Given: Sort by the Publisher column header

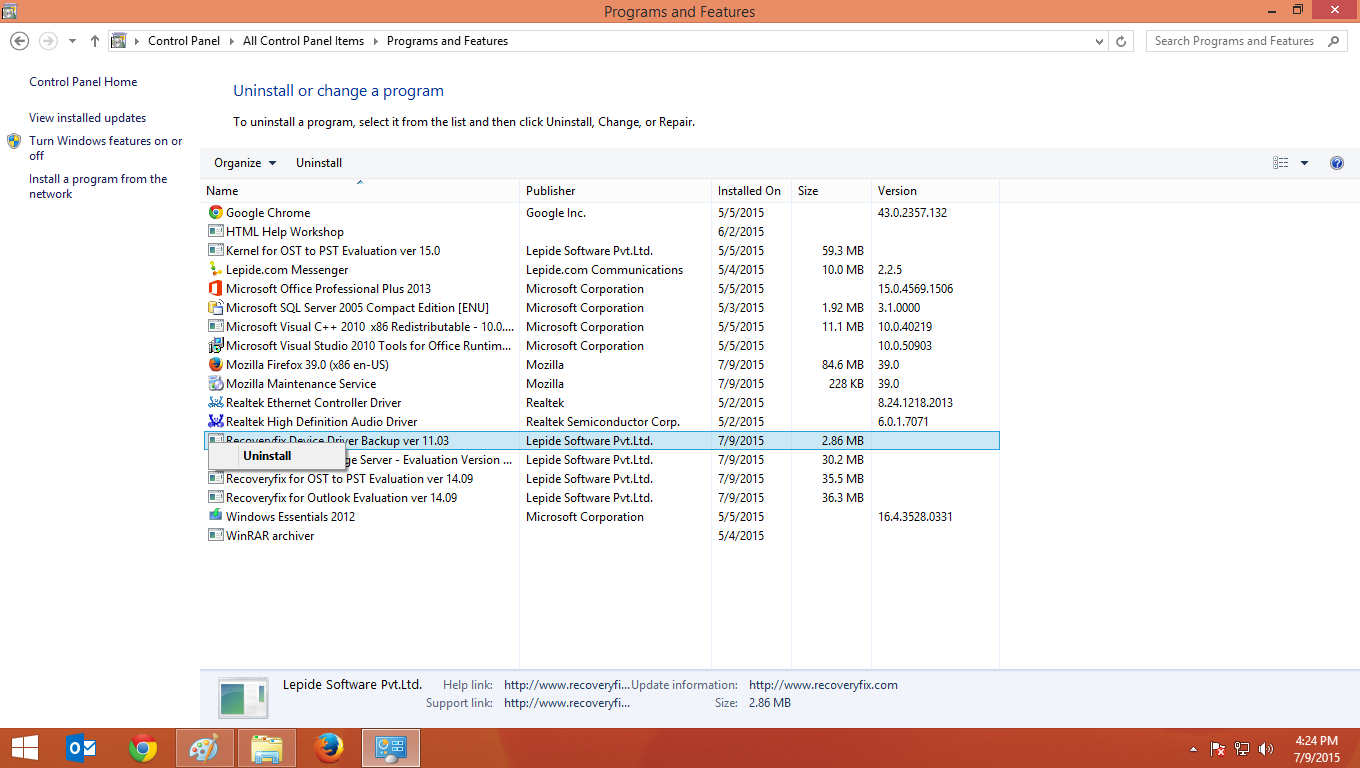Looking at the screenshot, I should (616, 191).
